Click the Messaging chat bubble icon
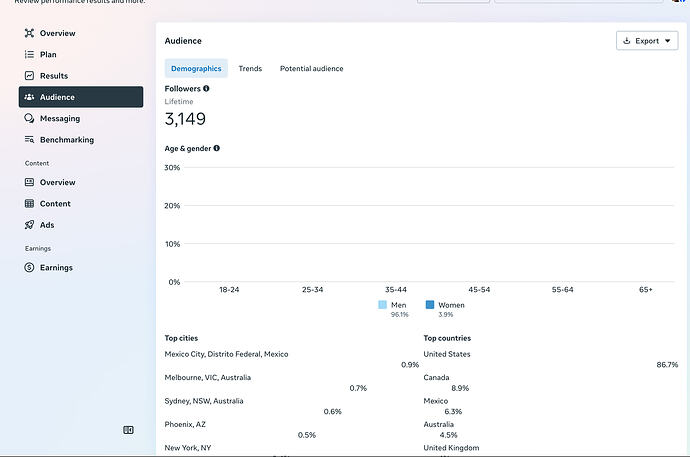The height and width of the screenshot is (457, 690). [29, 118]
